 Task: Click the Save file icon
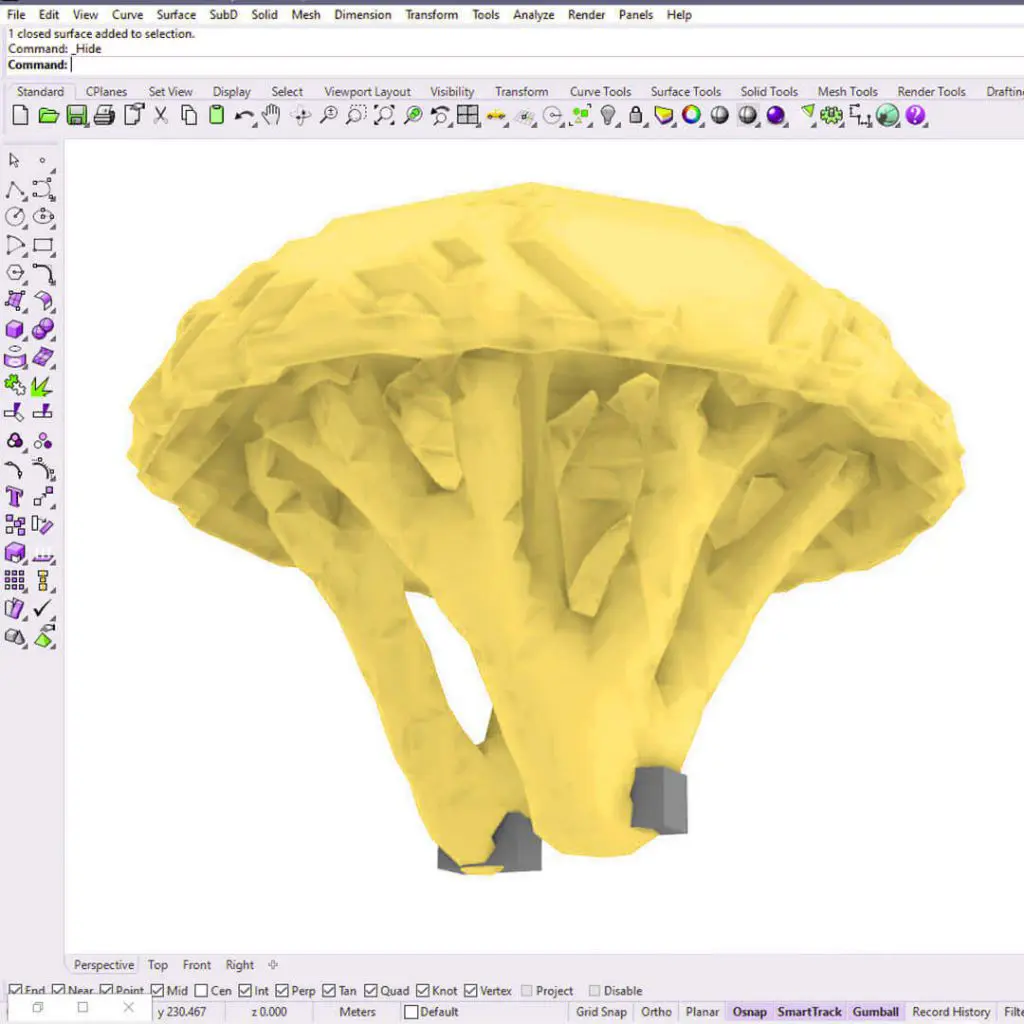click(76, 116)
